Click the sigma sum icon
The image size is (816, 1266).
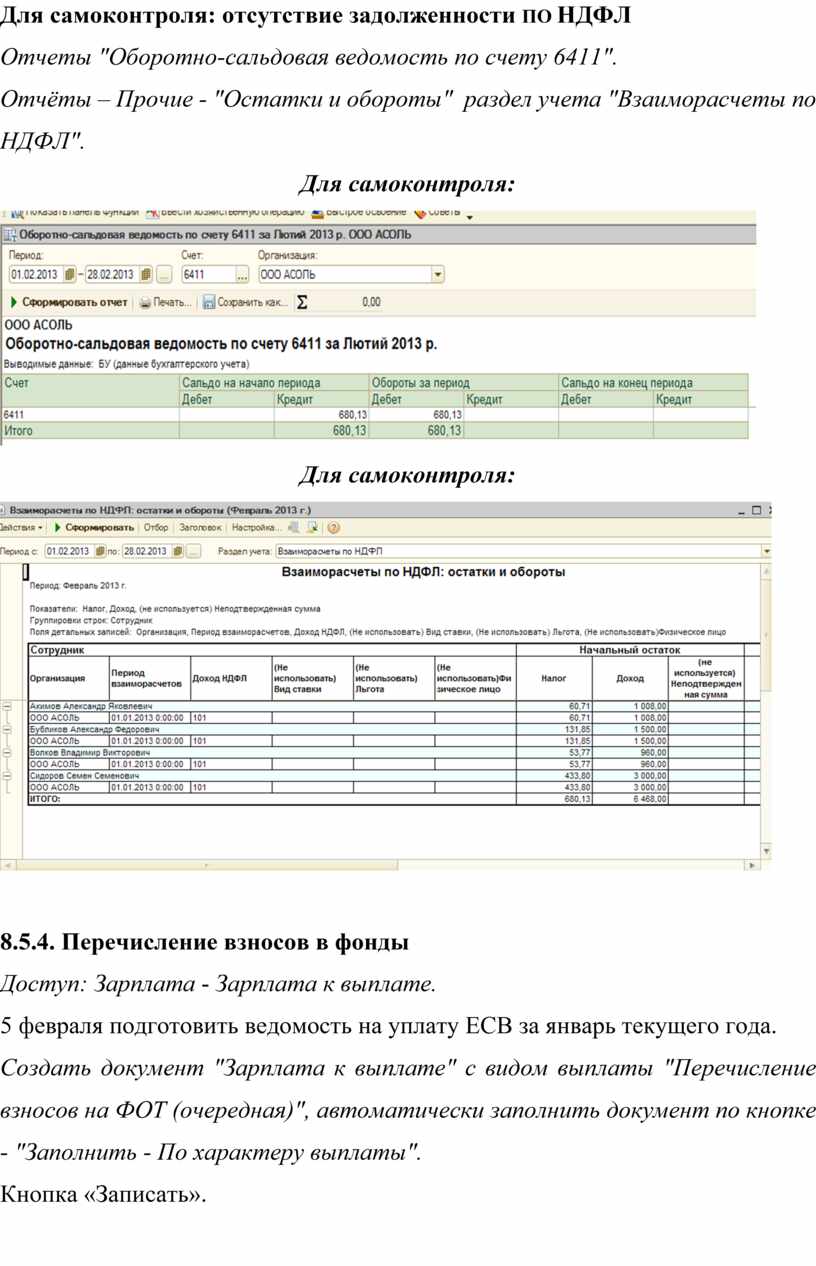(x=303, y=302)
